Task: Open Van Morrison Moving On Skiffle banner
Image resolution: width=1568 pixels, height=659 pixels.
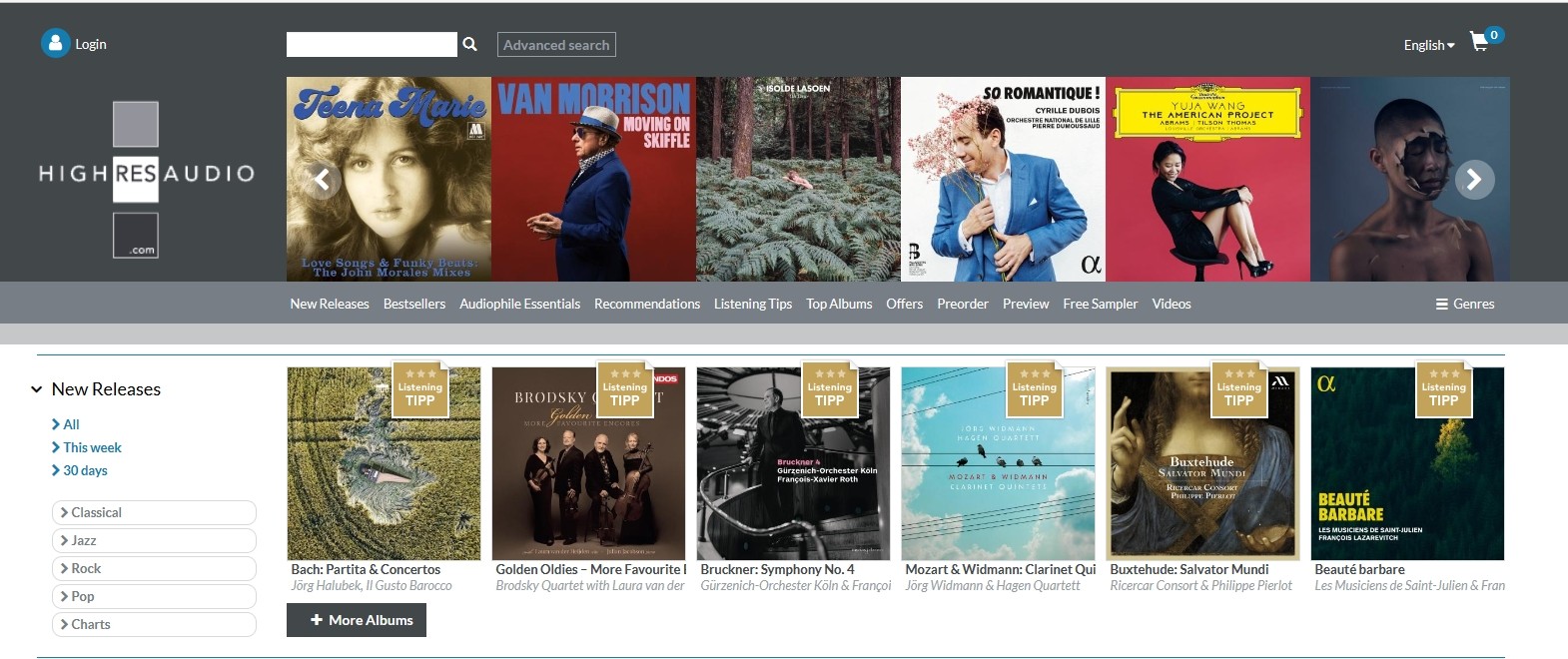Action: 593,180
